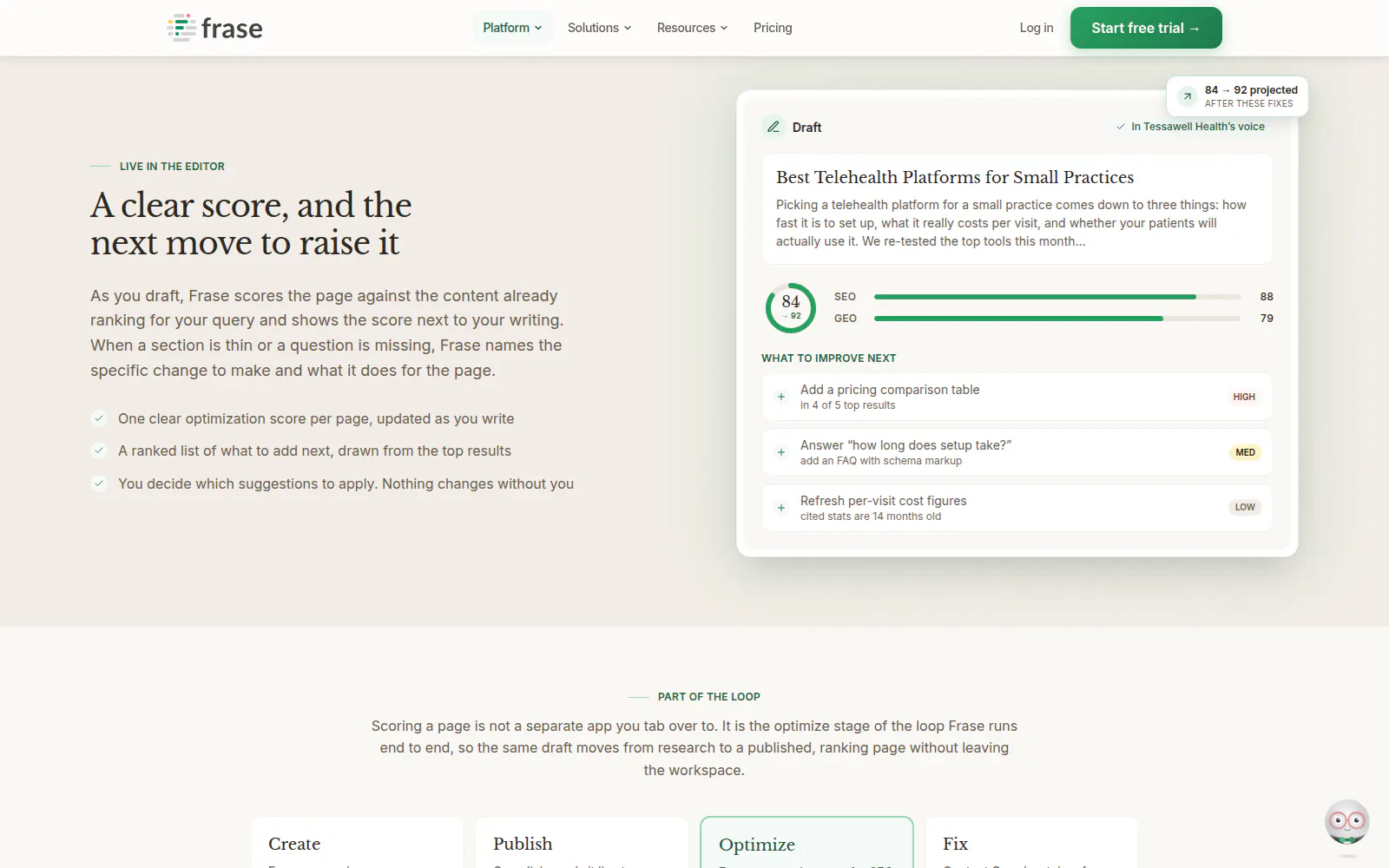This screenshot has height=868, width=1389.
Task: Open the chat mascot widget
Action: [1347, 822]
